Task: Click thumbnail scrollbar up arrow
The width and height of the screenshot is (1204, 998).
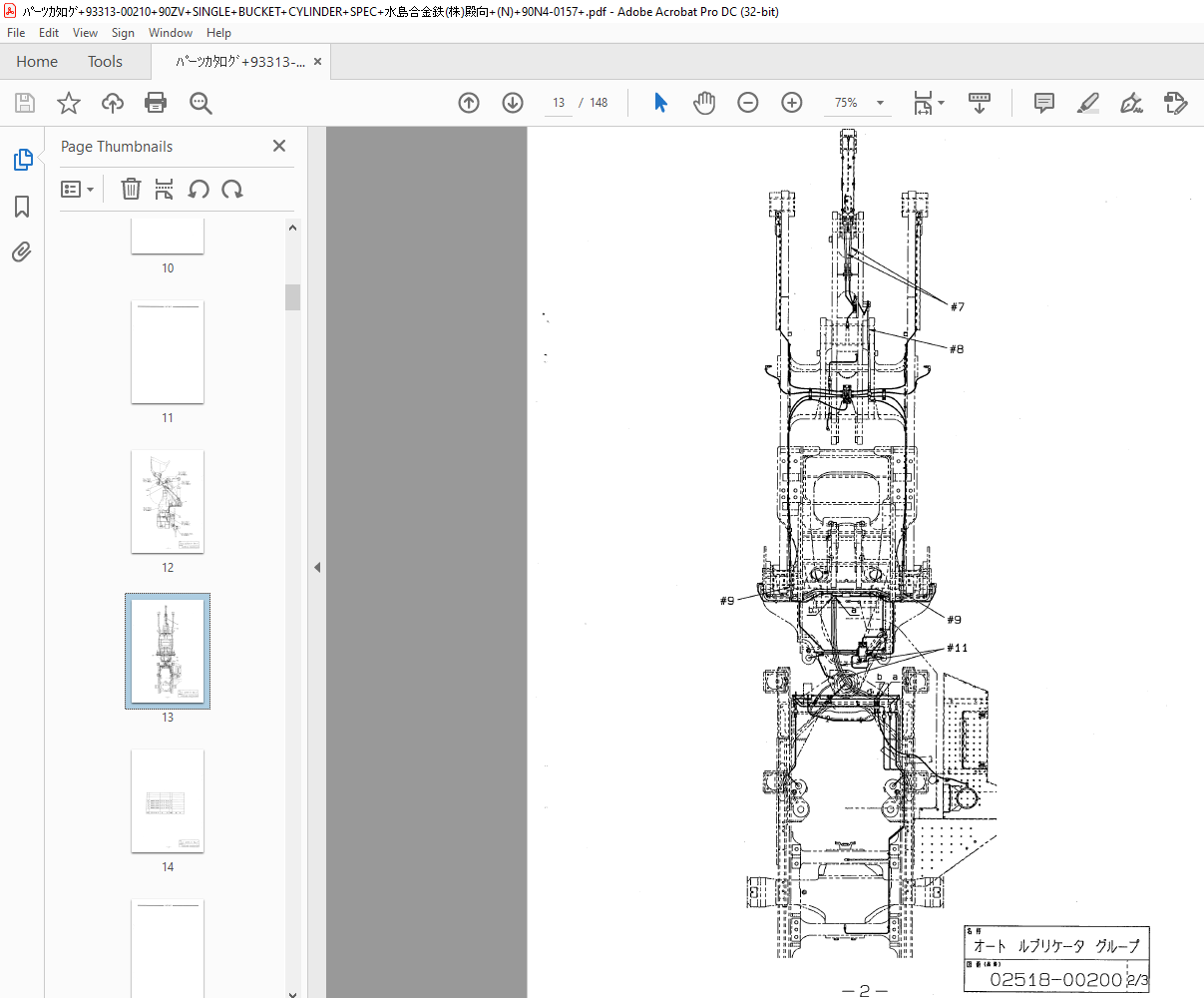Action: [292, 228]
